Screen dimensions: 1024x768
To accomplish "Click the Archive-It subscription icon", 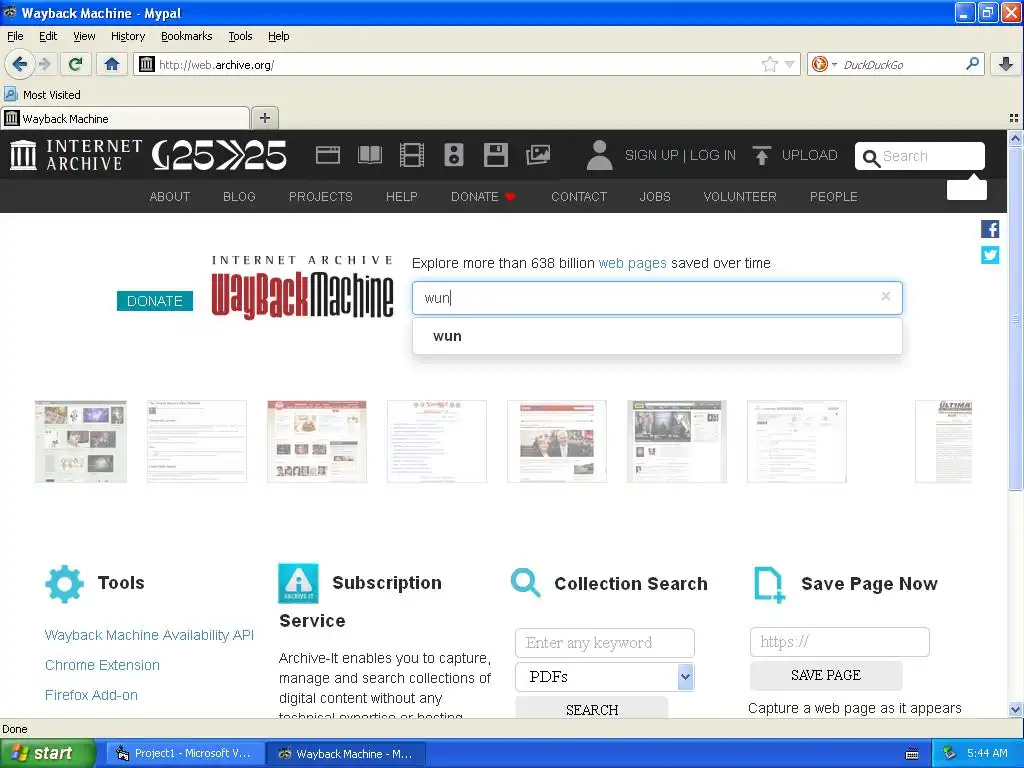I will click(x=298, y=583).
